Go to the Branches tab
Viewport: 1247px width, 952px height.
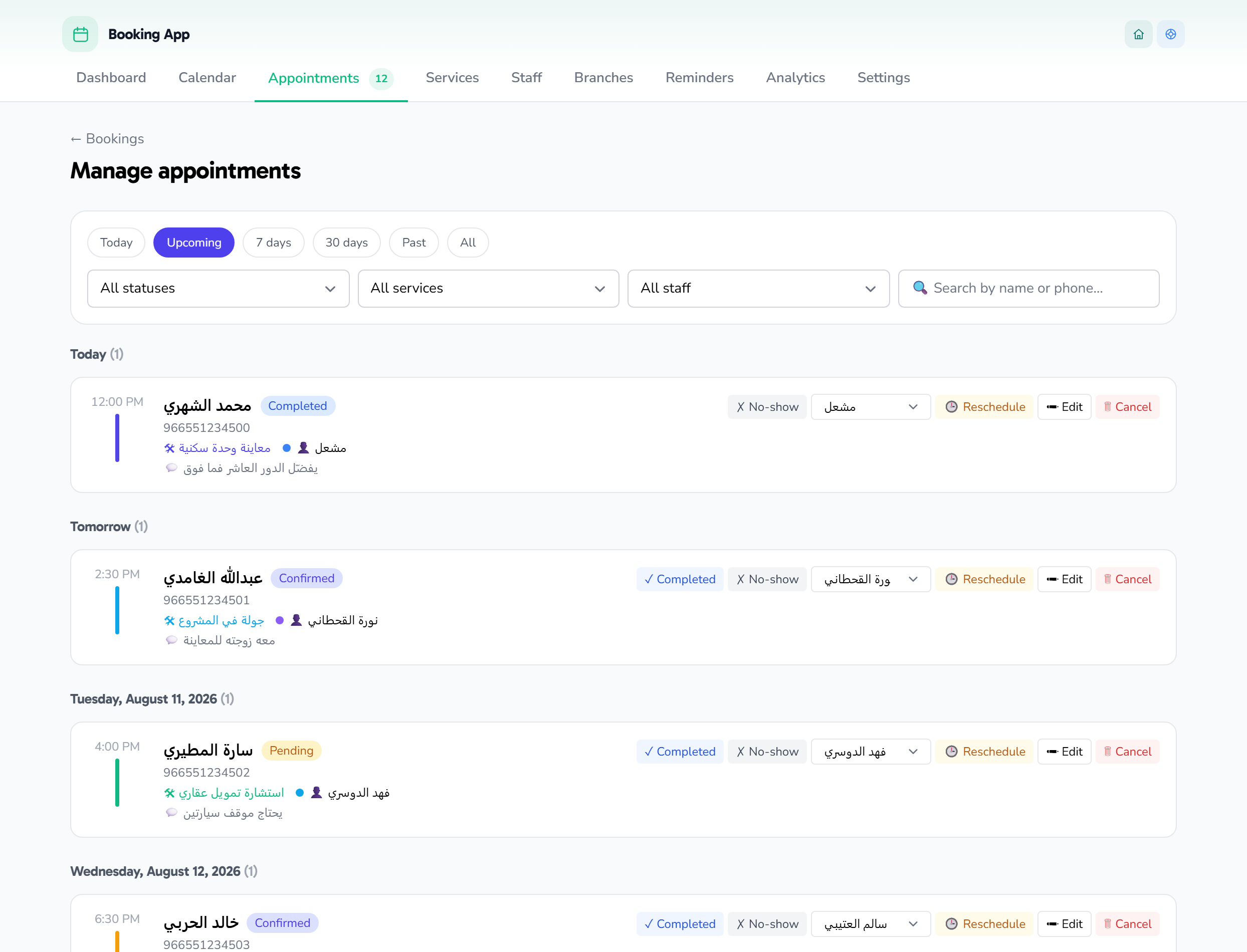tap(603, 78)
